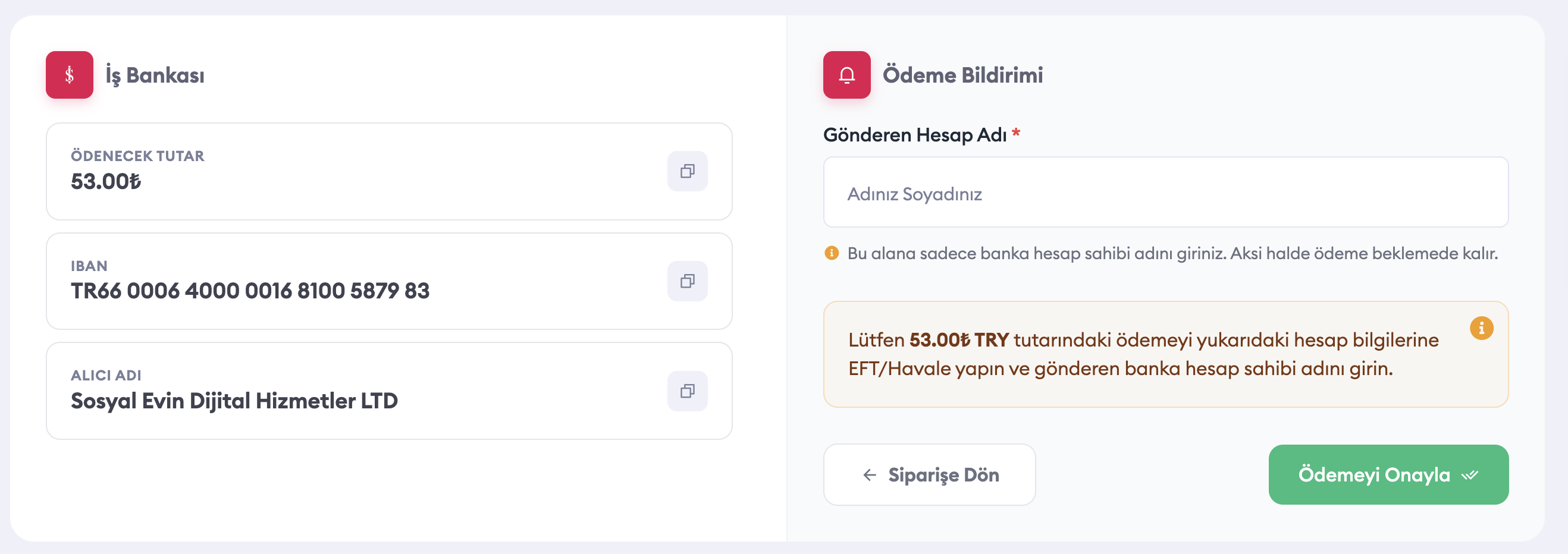Image resolution: width=1568 pixels, height=554 pixels.
Task: Click the Sosyal Evin Dijital Hizmetler LTD text
Action: (x=234, y=401)
